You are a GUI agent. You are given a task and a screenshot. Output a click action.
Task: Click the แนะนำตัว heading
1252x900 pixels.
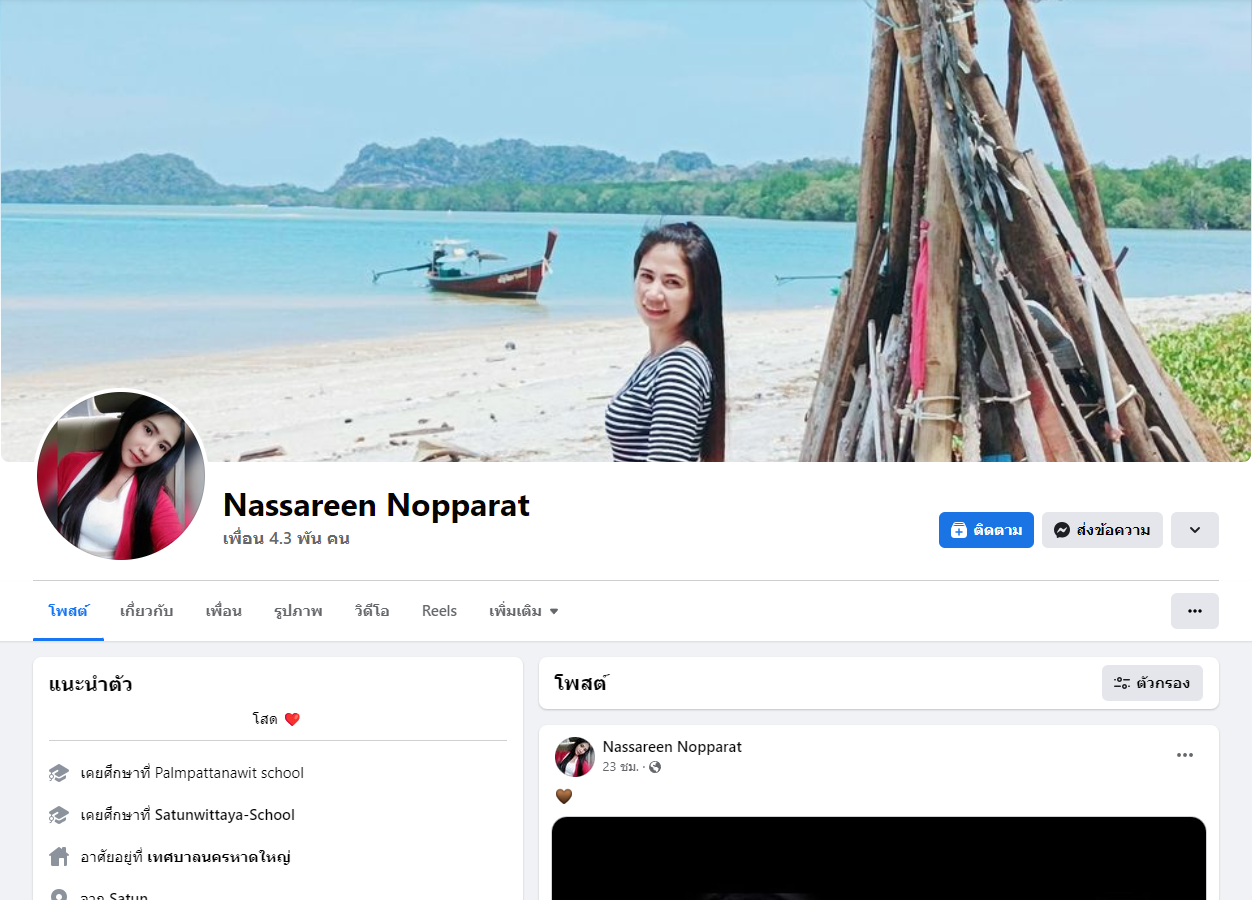(91, 684)
